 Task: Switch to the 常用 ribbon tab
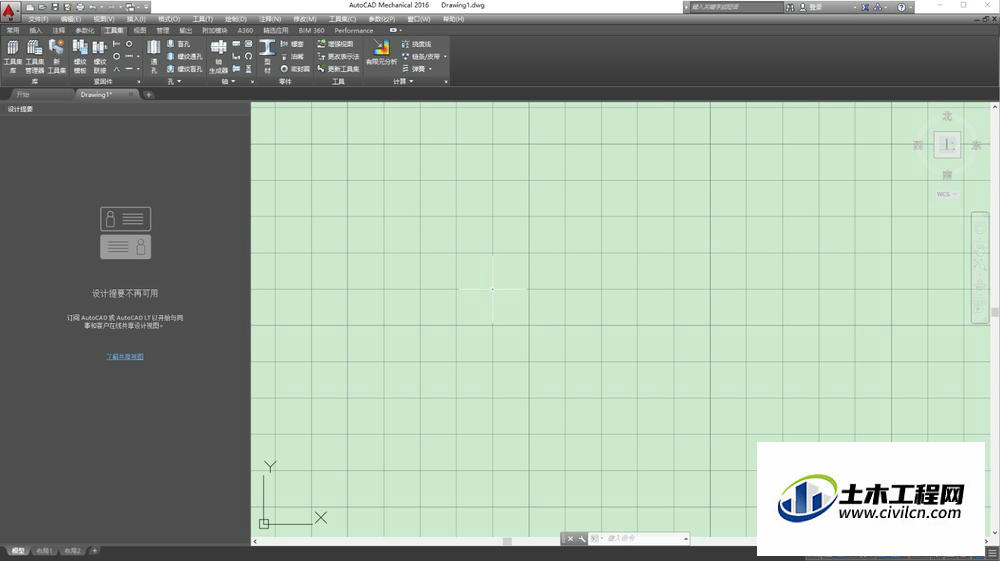[13, 30]
